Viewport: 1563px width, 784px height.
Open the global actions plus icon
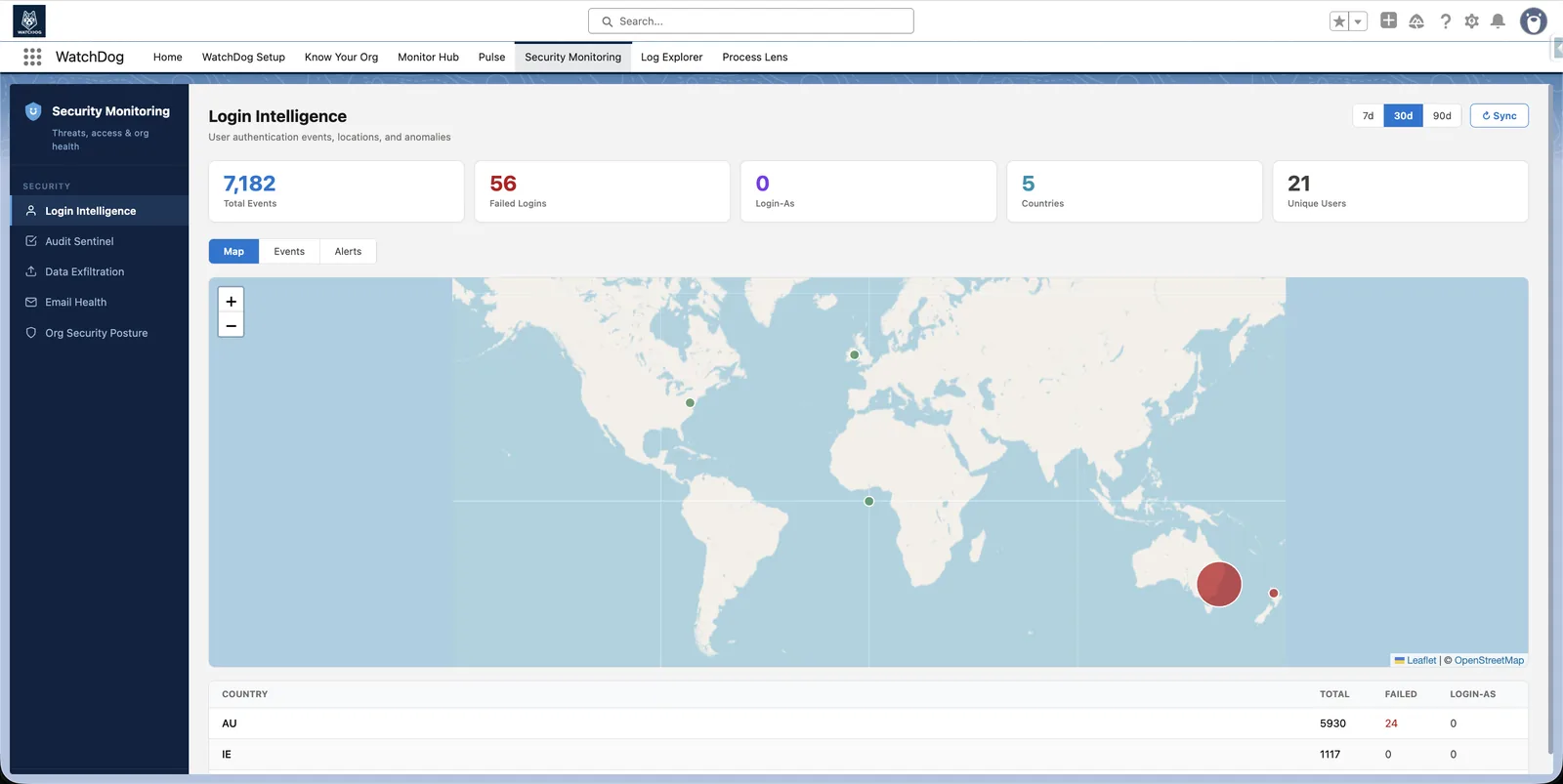1388,21
